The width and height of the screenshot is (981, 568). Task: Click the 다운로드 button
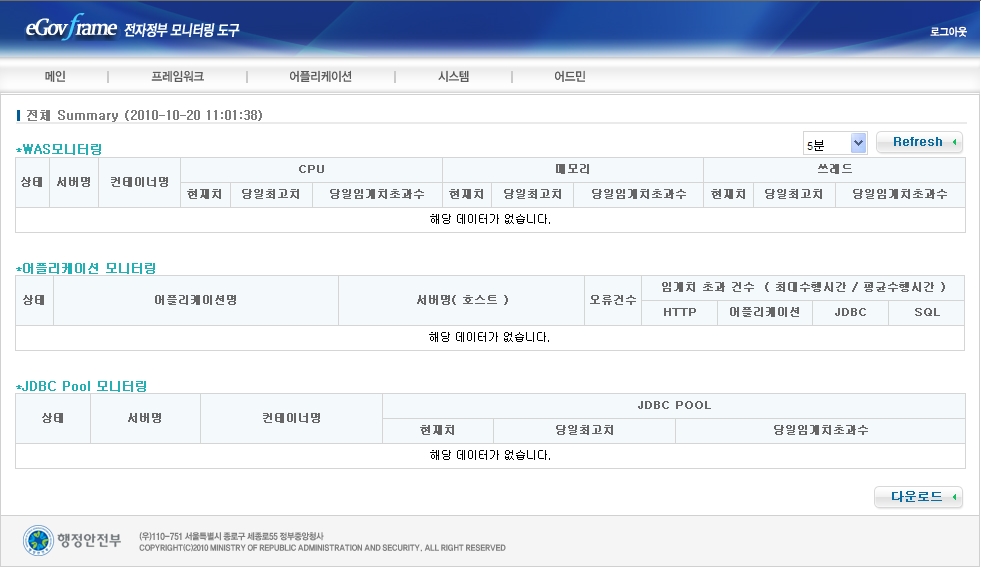[918, 497]
